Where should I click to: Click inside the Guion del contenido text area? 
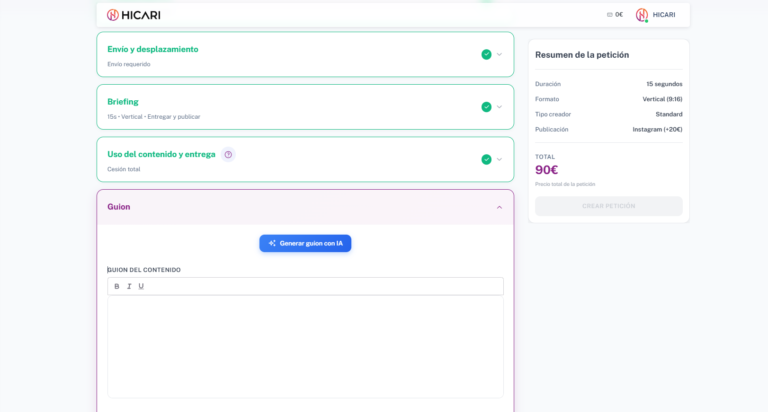tap(305, 345)
